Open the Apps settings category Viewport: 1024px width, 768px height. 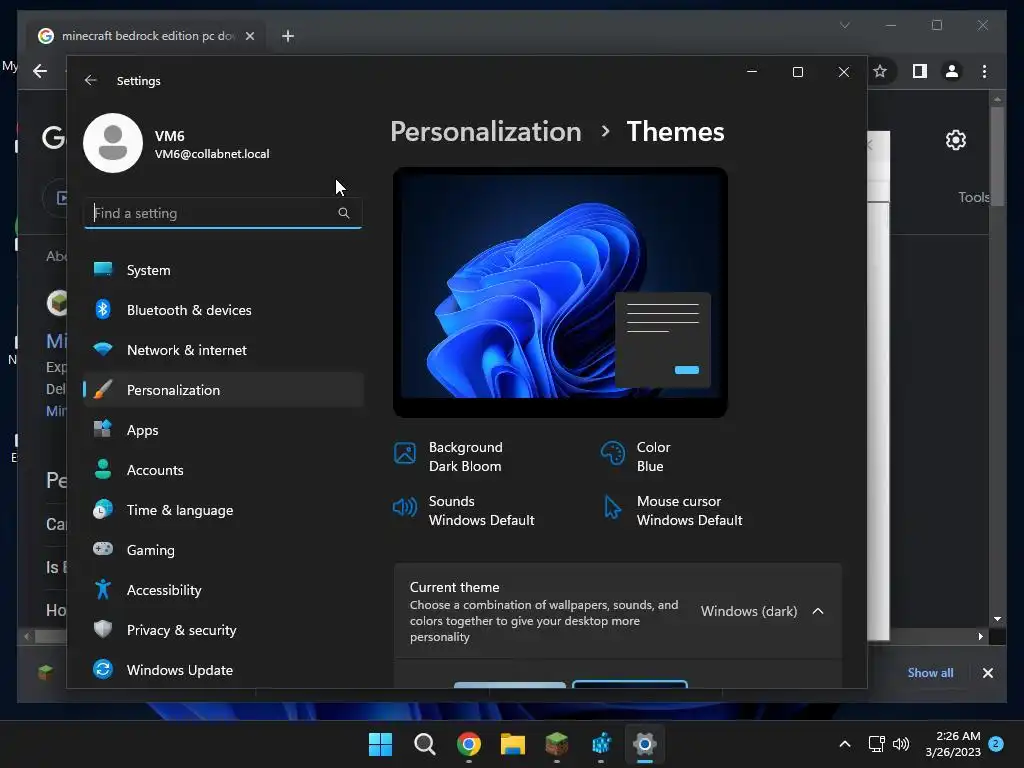pos(223,430)
